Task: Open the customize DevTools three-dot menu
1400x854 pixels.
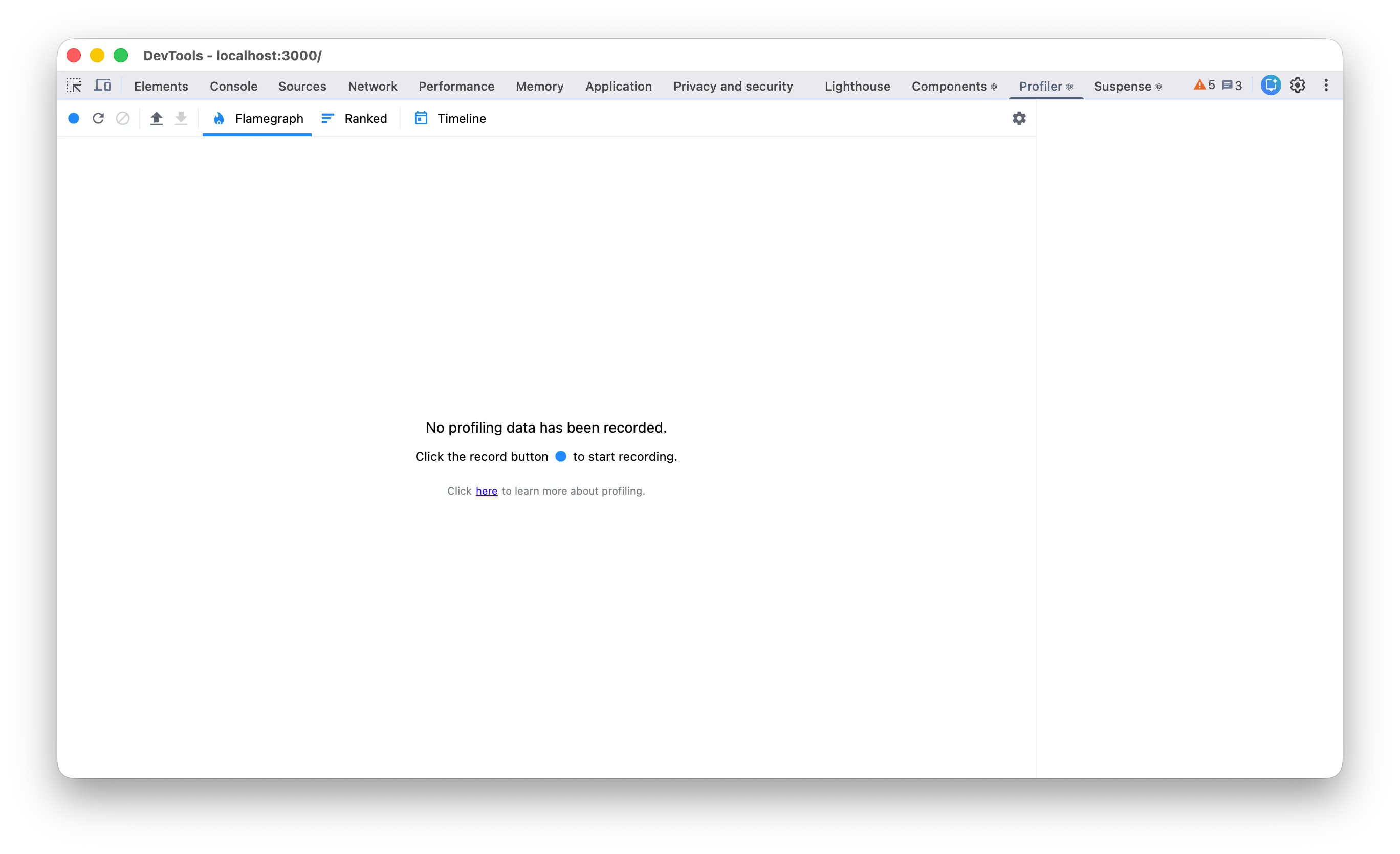Action: (x=1326, y=86)
